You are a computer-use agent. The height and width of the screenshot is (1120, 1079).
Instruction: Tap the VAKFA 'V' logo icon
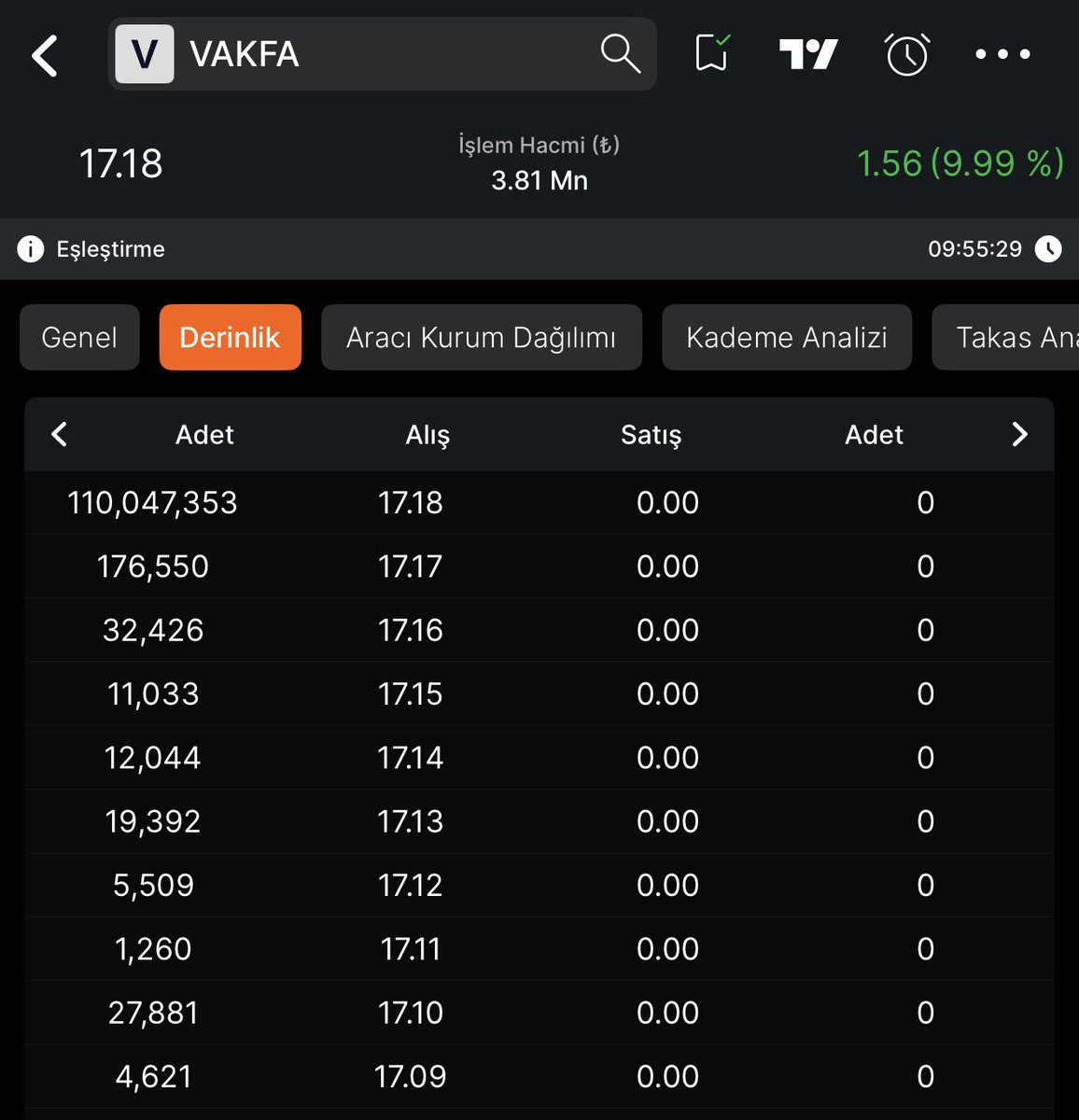(x=145, y=54)
